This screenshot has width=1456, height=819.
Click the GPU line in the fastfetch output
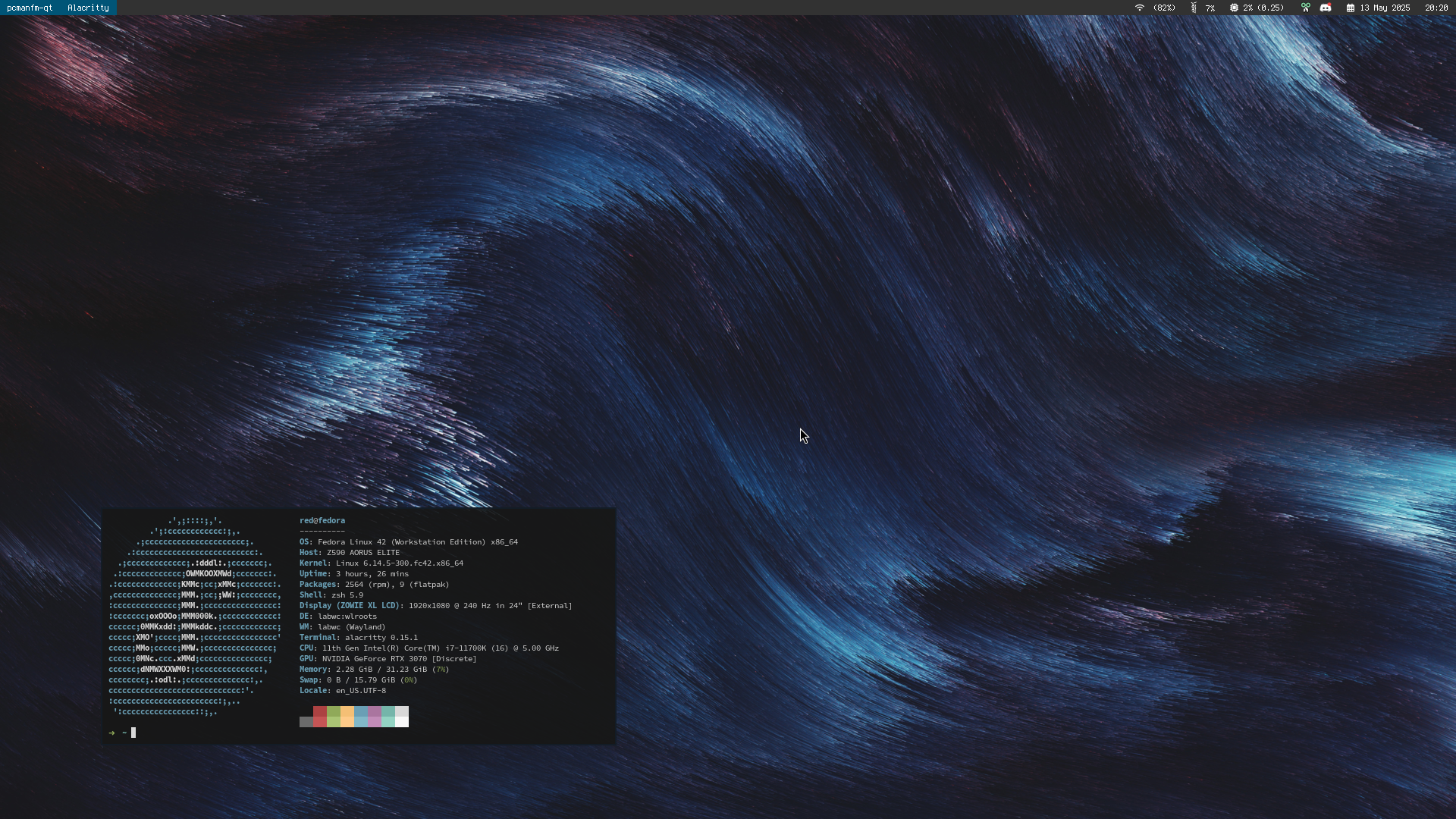[388, 659]
